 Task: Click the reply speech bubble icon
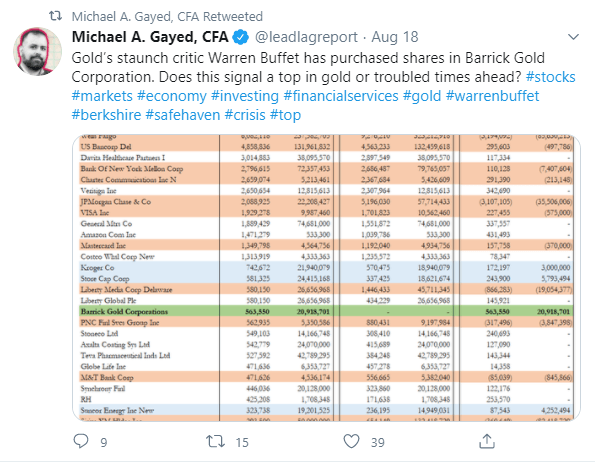[x=81, y=441]
